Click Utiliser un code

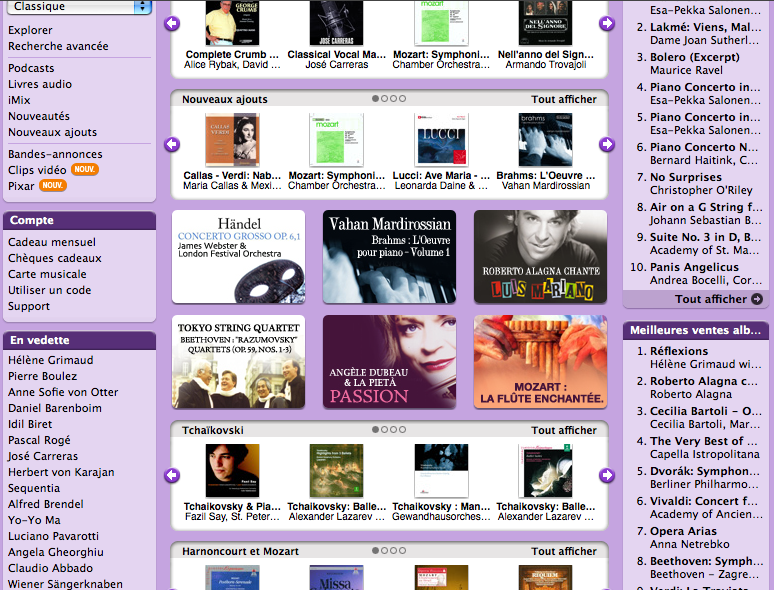pyautogui.click(x=49, y=290)
